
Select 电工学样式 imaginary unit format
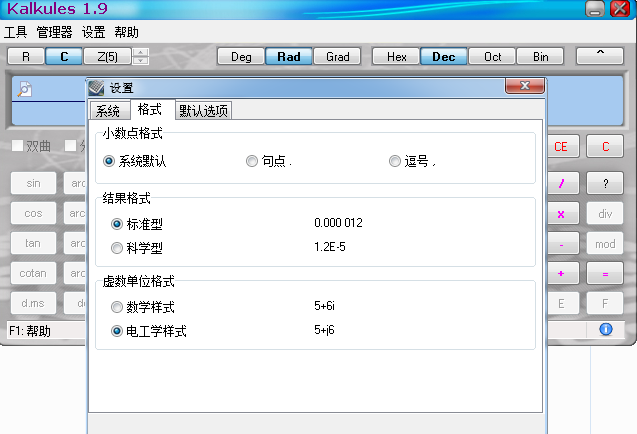tap(117, 331)
